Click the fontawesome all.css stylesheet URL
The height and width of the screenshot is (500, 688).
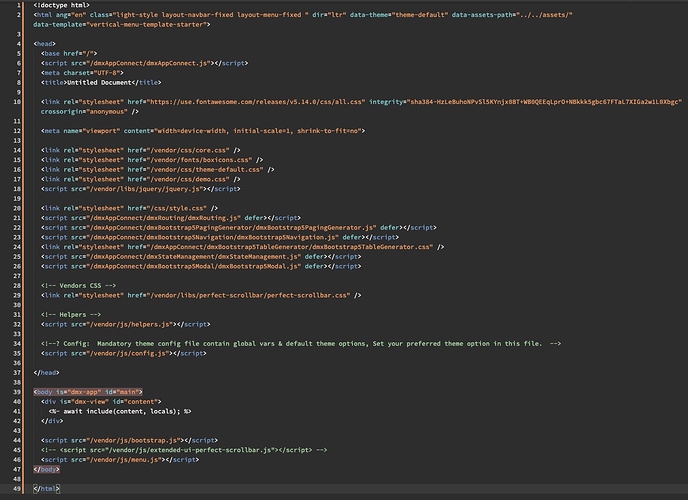(257, 102)
